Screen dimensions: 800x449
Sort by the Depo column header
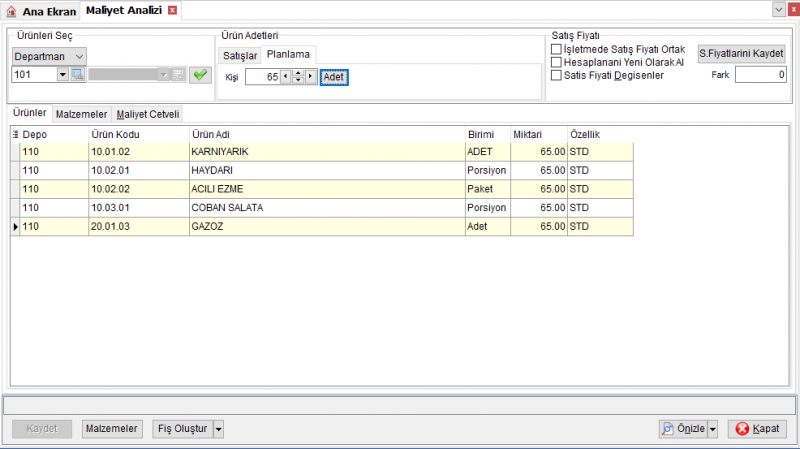54,135
